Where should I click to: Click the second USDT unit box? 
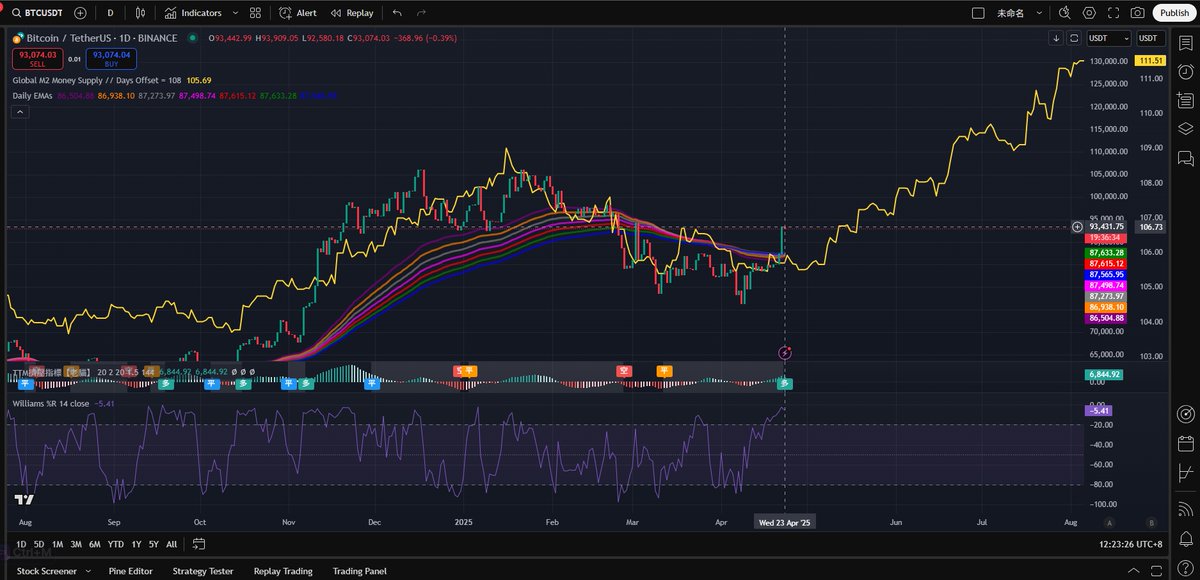(x=1150, y=38)
